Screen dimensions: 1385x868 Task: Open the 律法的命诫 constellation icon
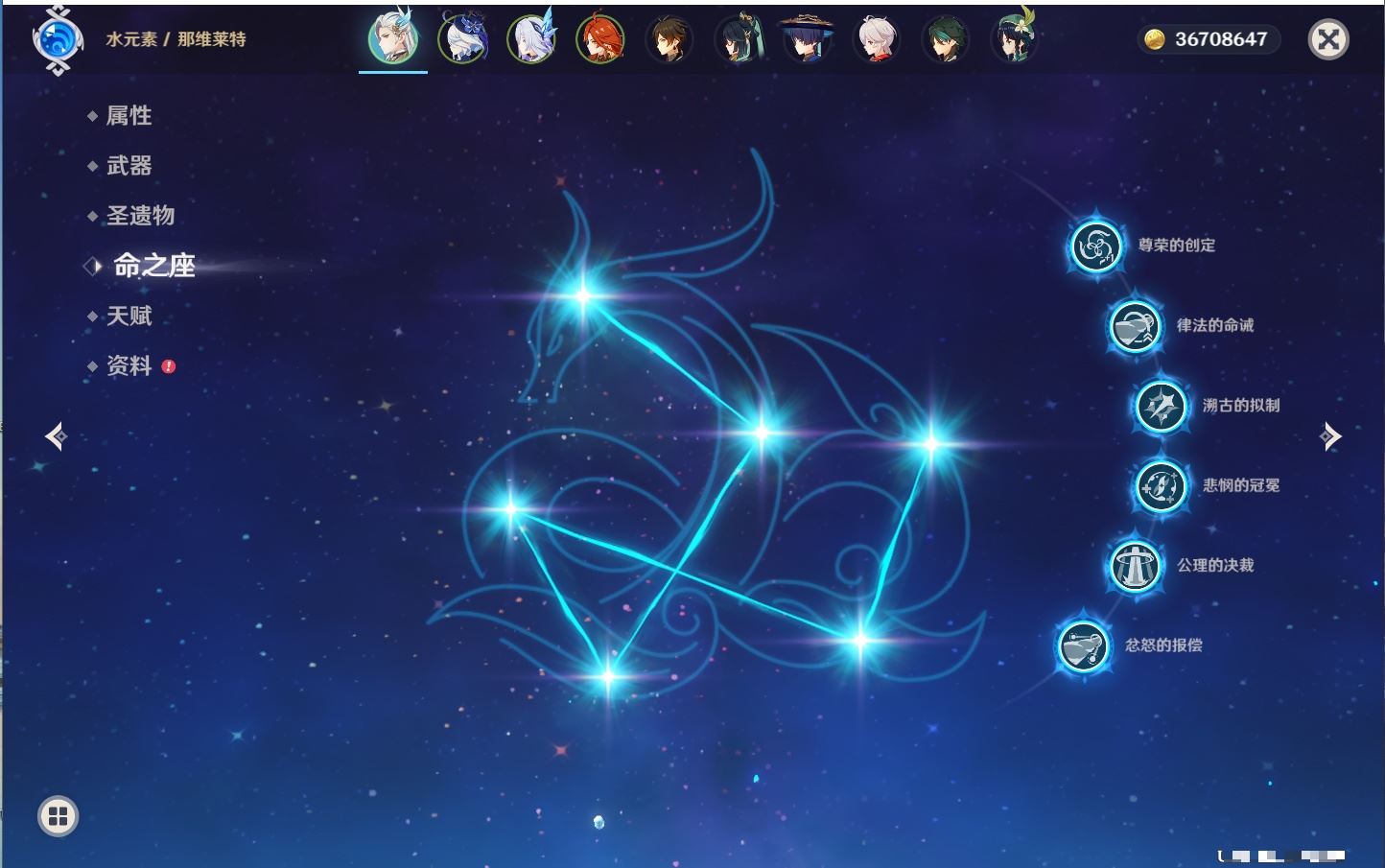[1135, 326]
